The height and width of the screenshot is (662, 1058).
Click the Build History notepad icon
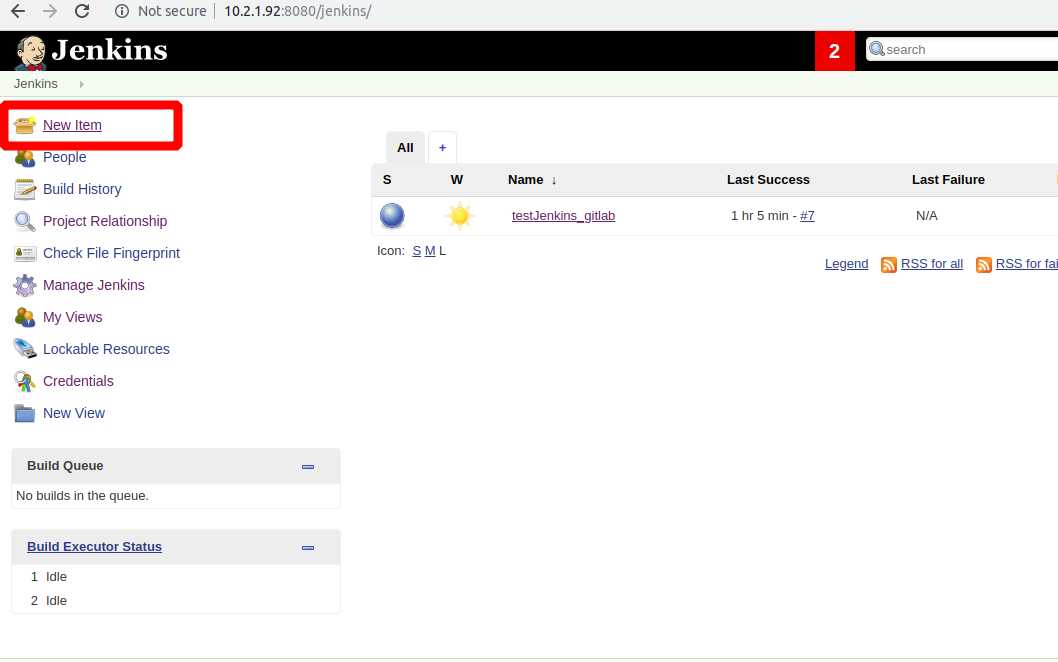pos(25,190)
